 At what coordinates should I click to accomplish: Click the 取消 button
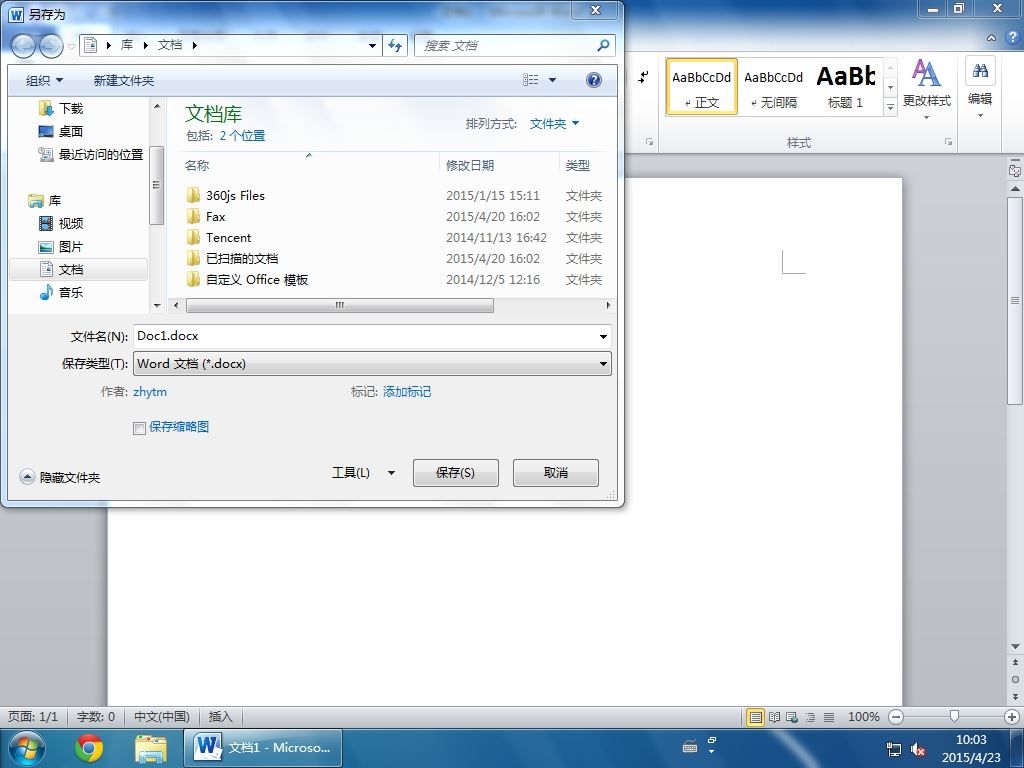[556, 473]
